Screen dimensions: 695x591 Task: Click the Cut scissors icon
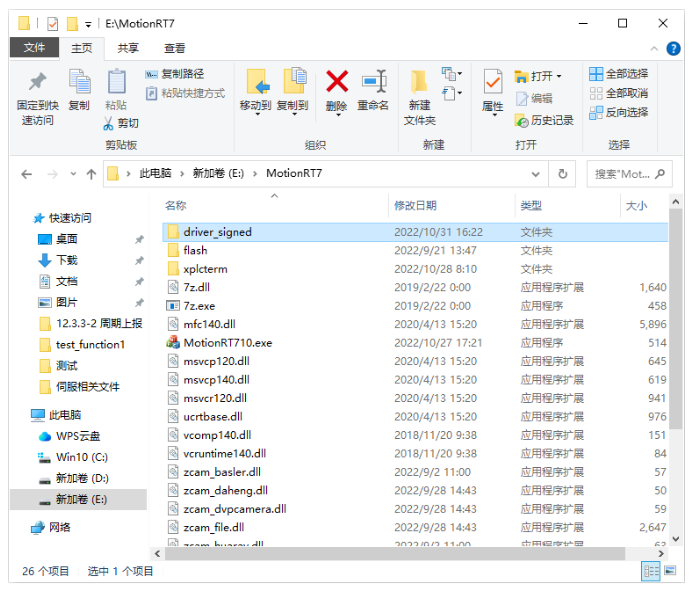[x=108, y=123]
